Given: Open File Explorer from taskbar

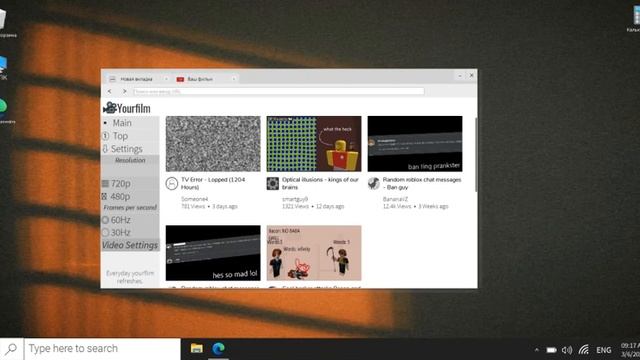Looking at the screenshot, I should point(197,349).
